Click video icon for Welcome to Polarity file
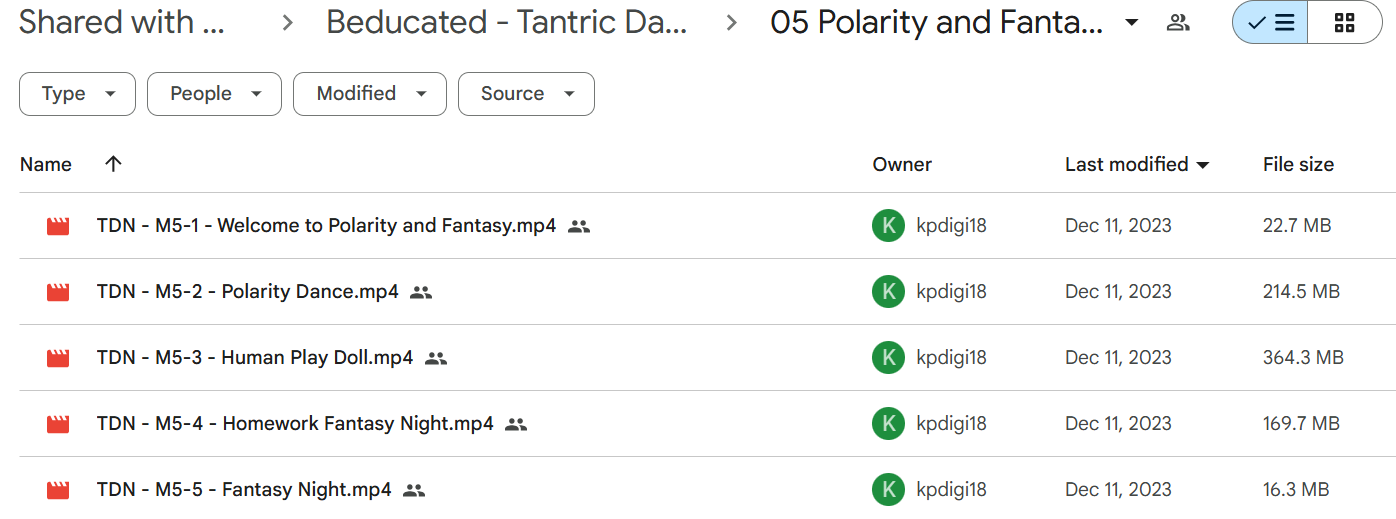Screen dimensions: 1396x519 (x=58, y=226)
